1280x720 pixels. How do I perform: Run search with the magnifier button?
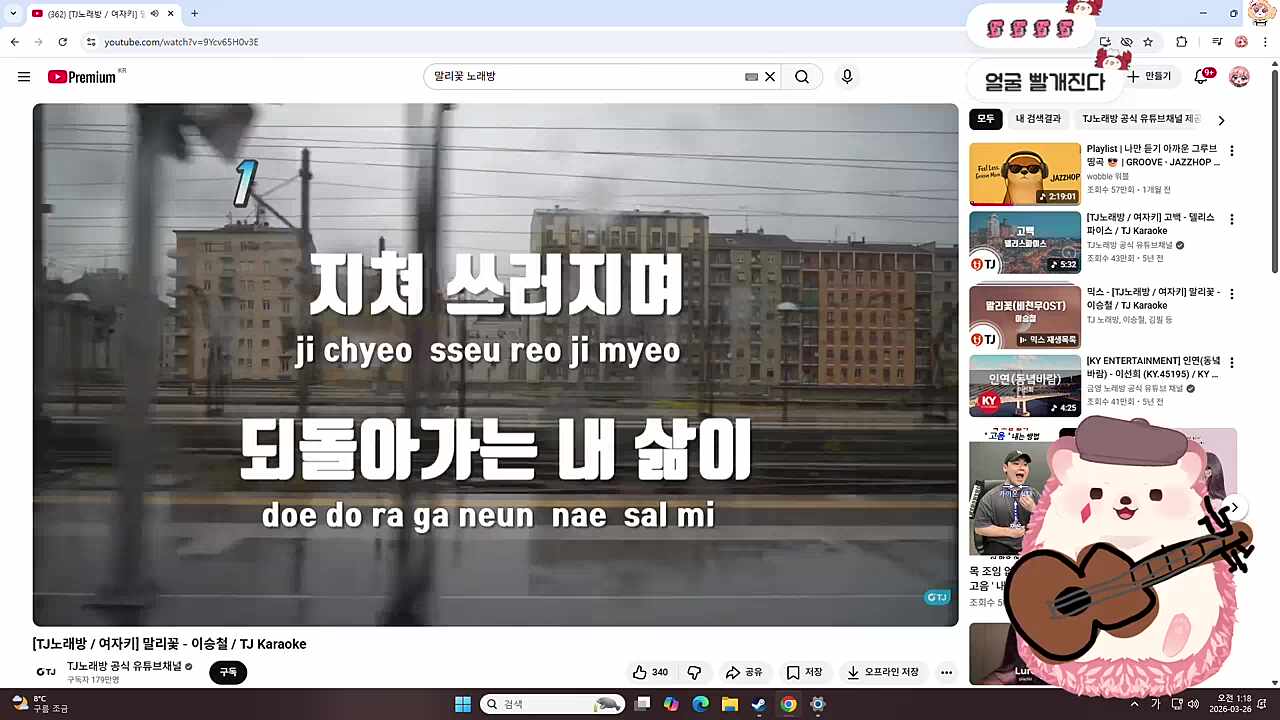[x=802, y=77]
